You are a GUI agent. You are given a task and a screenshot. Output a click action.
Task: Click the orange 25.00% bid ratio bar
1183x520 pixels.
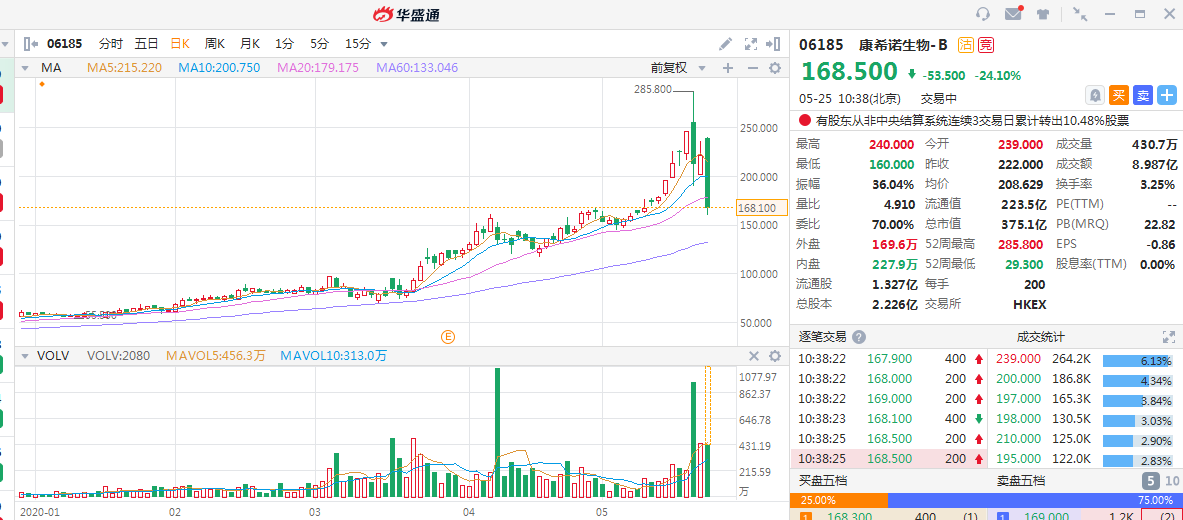pyautogui.click(x=839, y=500)
